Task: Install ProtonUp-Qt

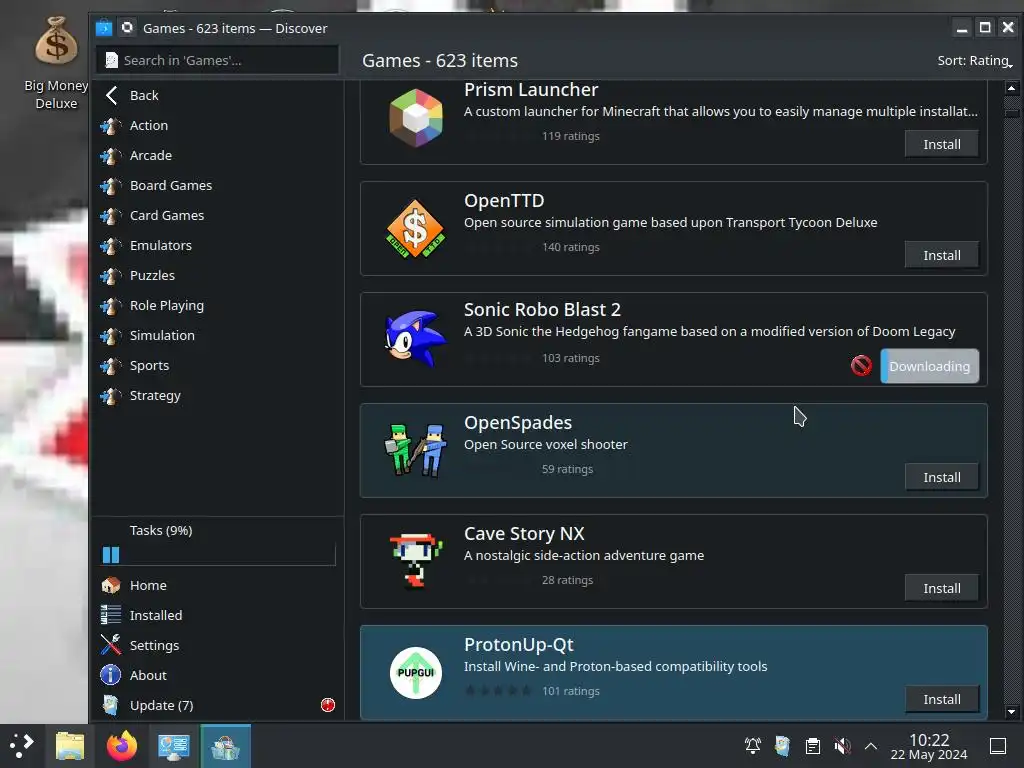Action: click(942, 699)
